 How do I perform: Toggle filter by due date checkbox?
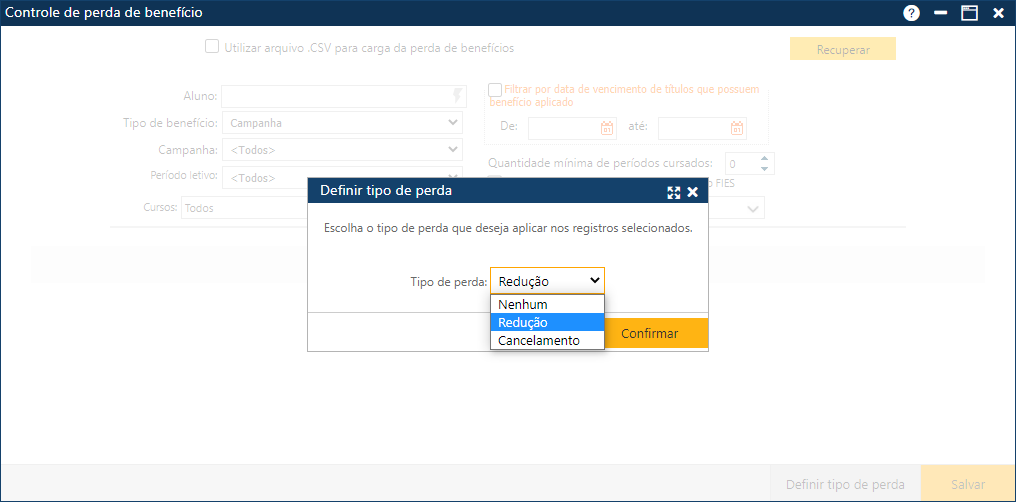(x=495, y=90)
